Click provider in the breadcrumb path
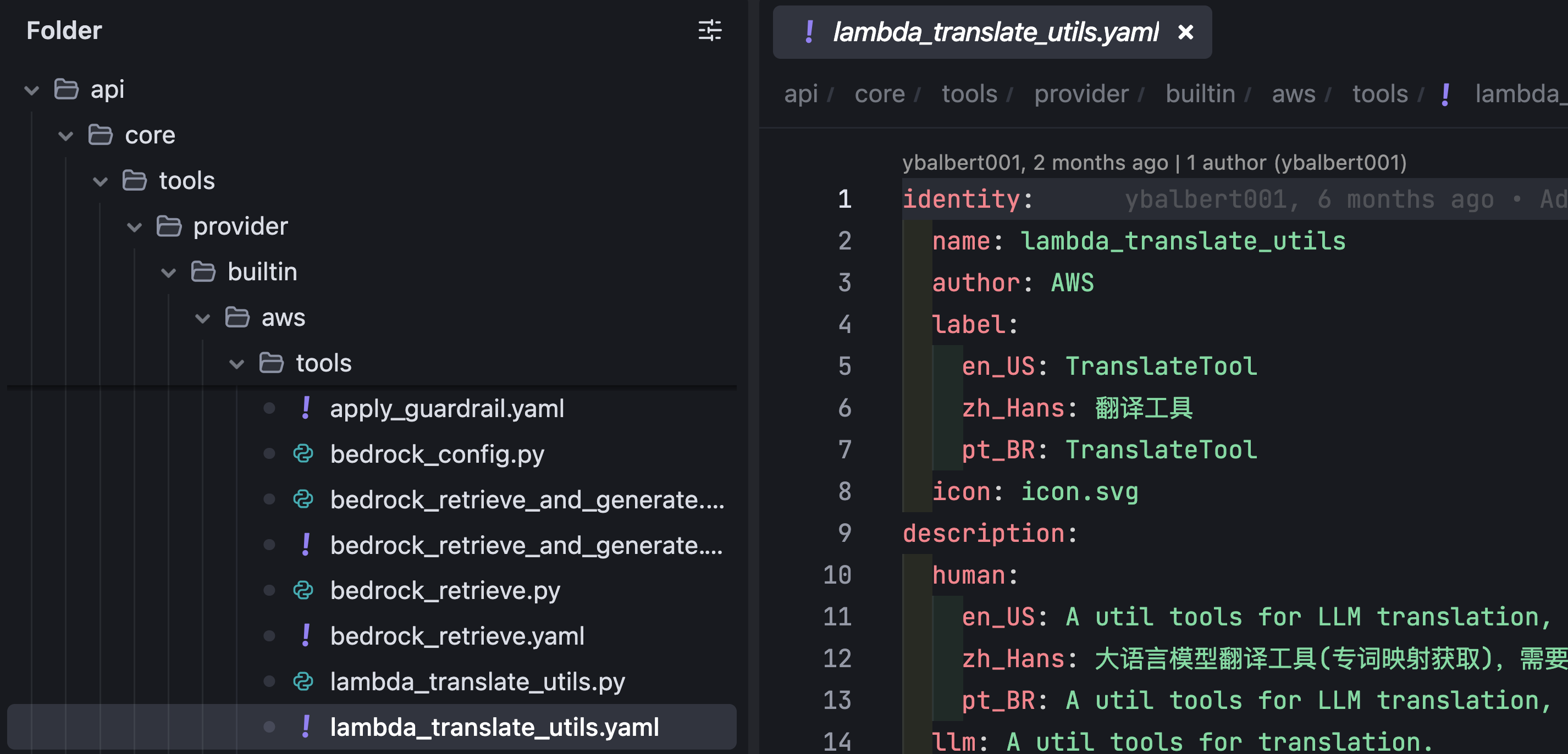The width and height of the screenshot is (1568, 754). click(x=1081, y=94)
